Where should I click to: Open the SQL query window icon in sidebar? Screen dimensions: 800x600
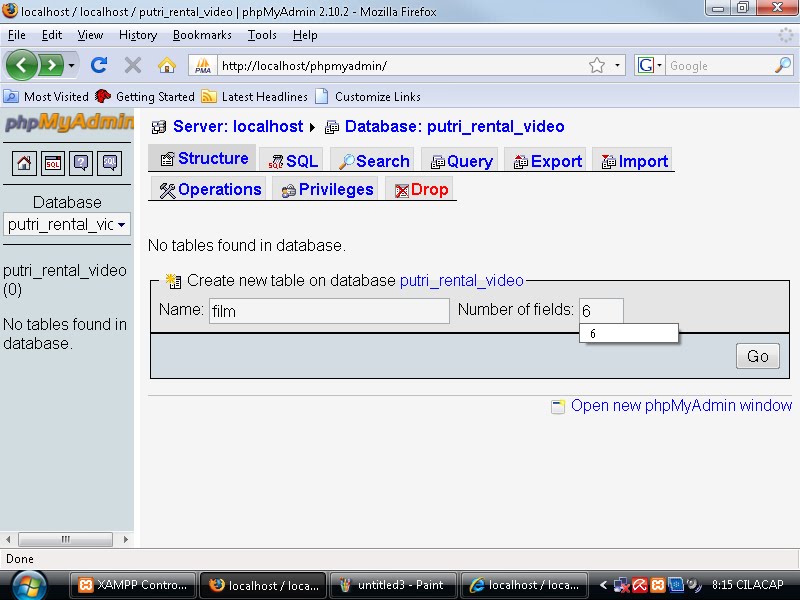pos(53,163)
